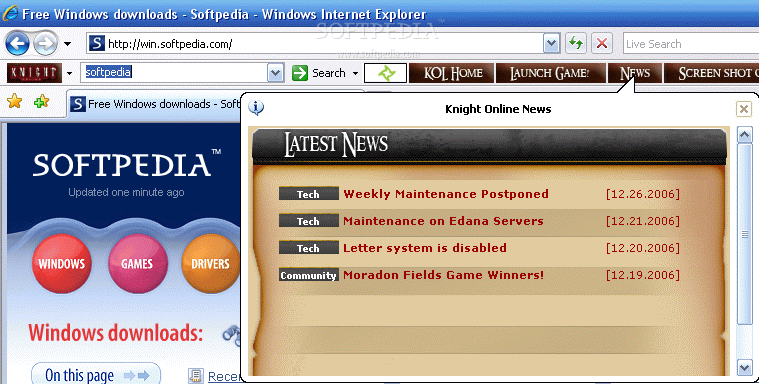Click the green swirl toolbar icon
The image size is (759, 384).
pos(385,73)
